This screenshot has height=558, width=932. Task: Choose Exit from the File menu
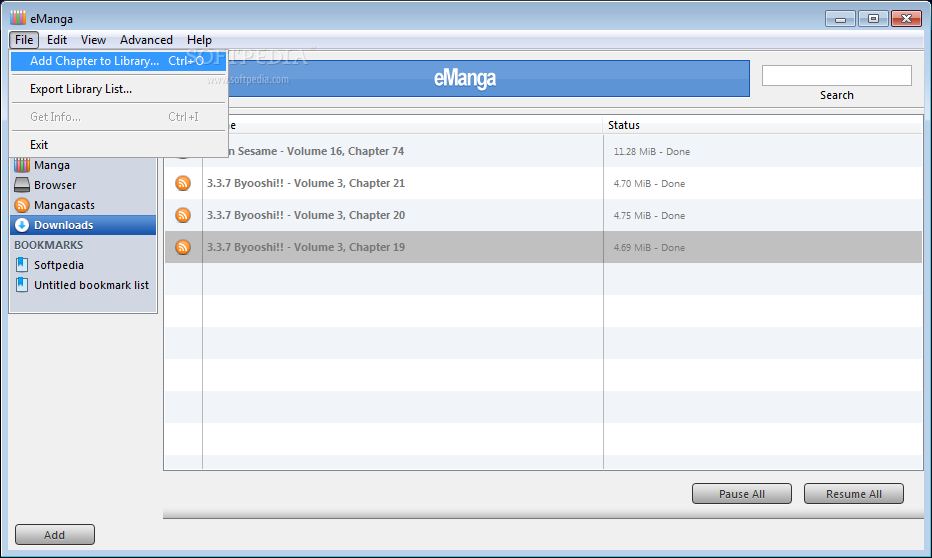pos(118,144)
